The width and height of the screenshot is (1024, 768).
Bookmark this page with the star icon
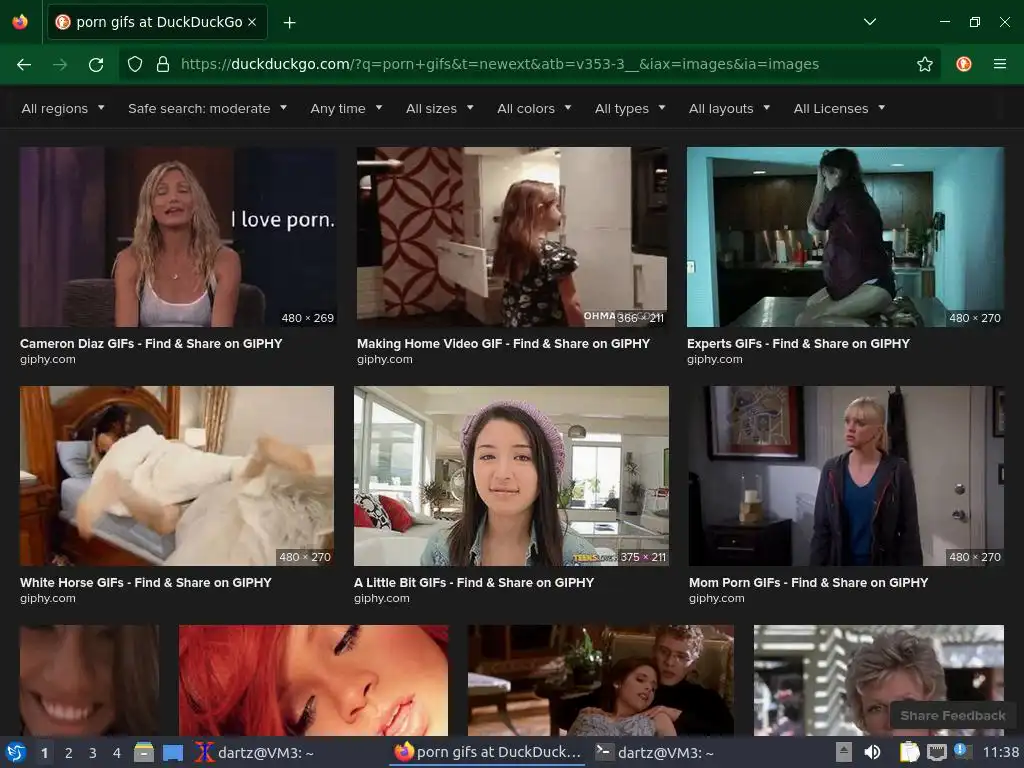(x=925, y=64)
